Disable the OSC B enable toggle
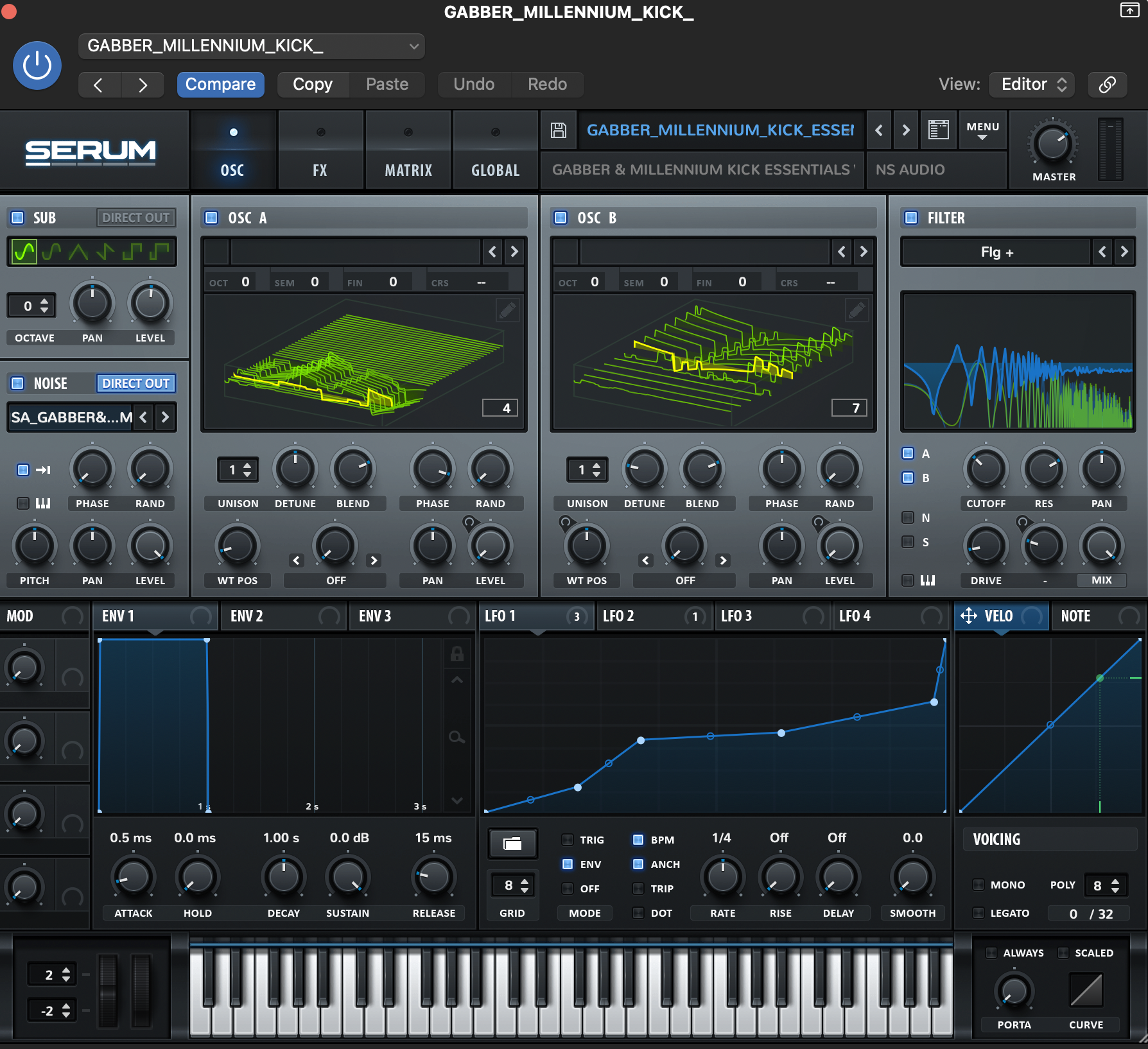Viewport: 1148px width, 1049px height. click(x=561, y=218)
